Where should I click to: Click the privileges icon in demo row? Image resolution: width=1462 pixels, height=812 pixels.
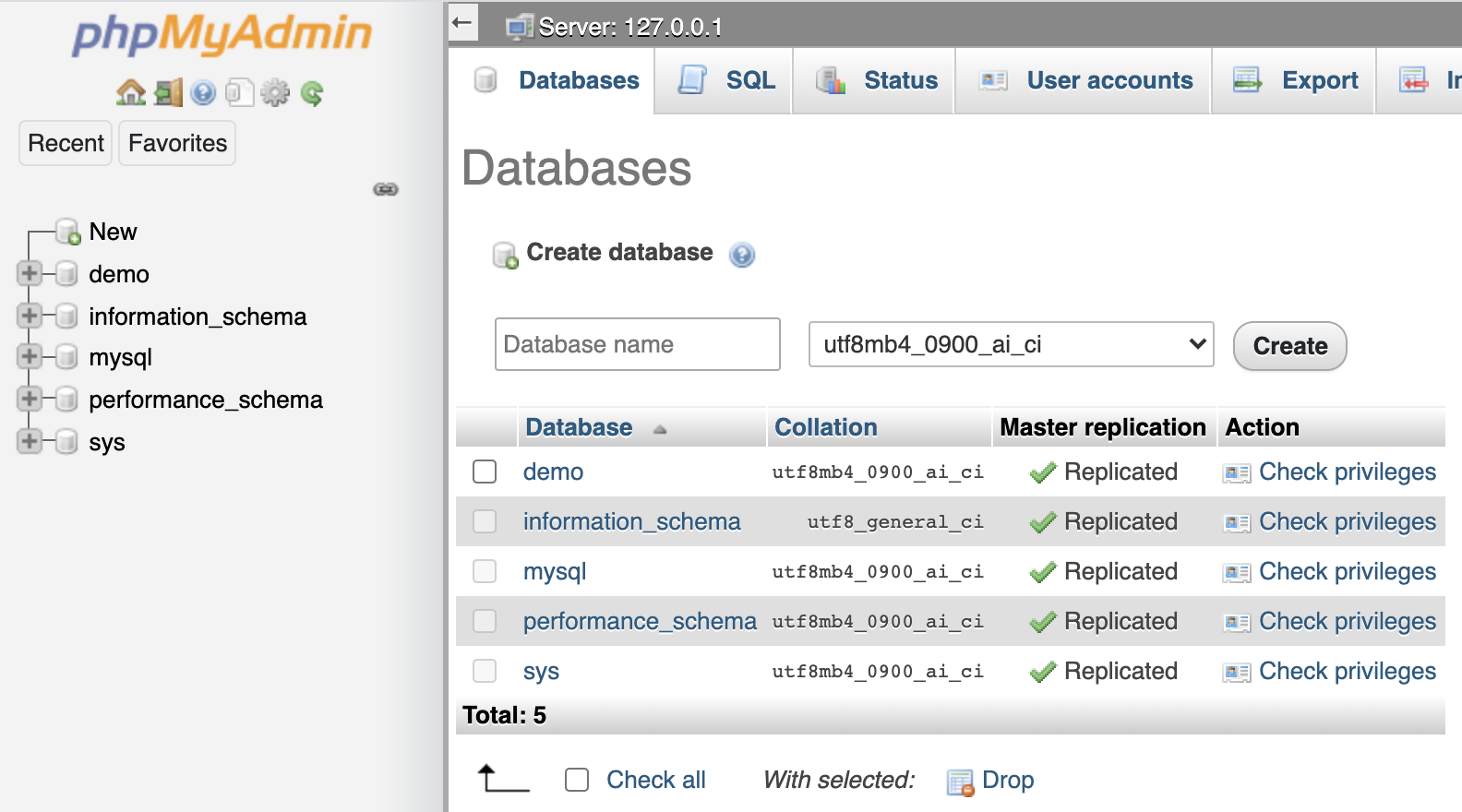(x=1237, y=473)
